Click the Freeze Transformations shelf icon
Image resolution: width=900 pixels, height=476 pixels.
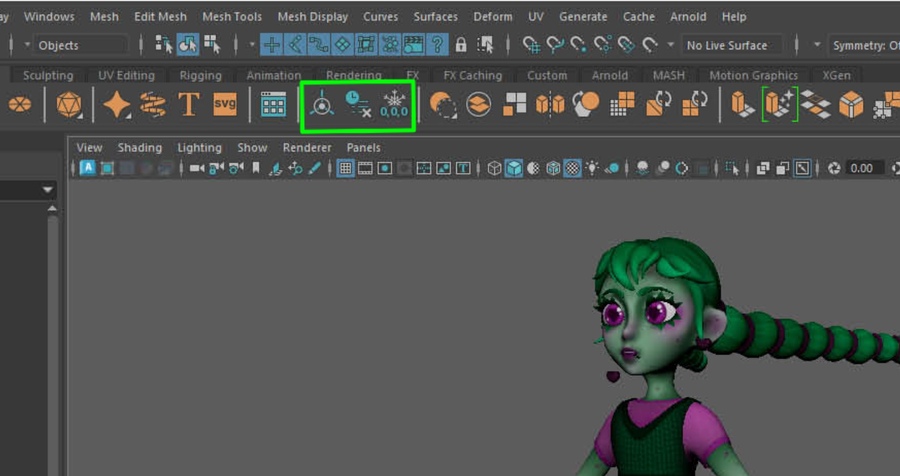[x=393, y=104]
